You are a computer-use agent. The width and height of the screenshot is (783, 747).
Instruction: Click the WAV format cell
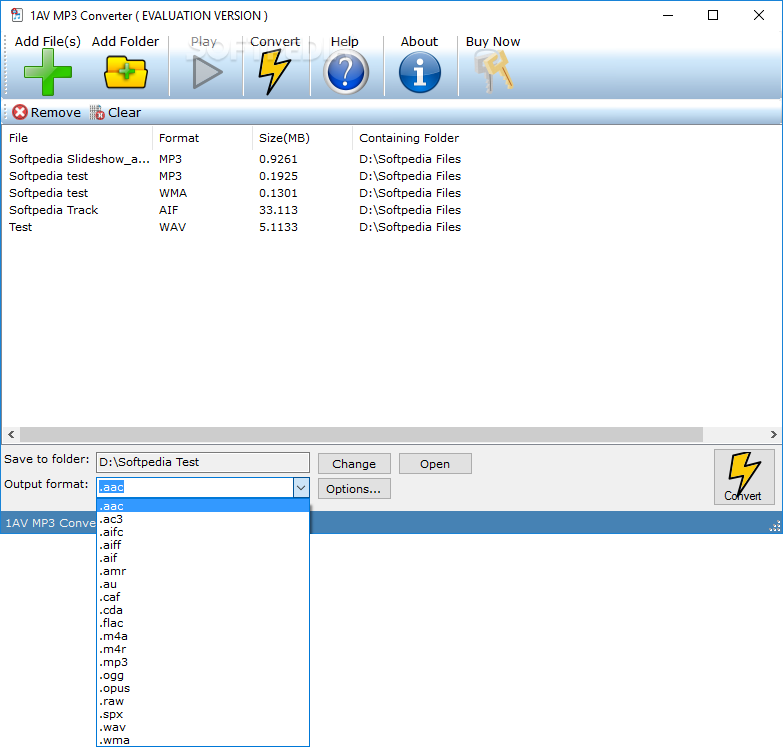point(172,227)
